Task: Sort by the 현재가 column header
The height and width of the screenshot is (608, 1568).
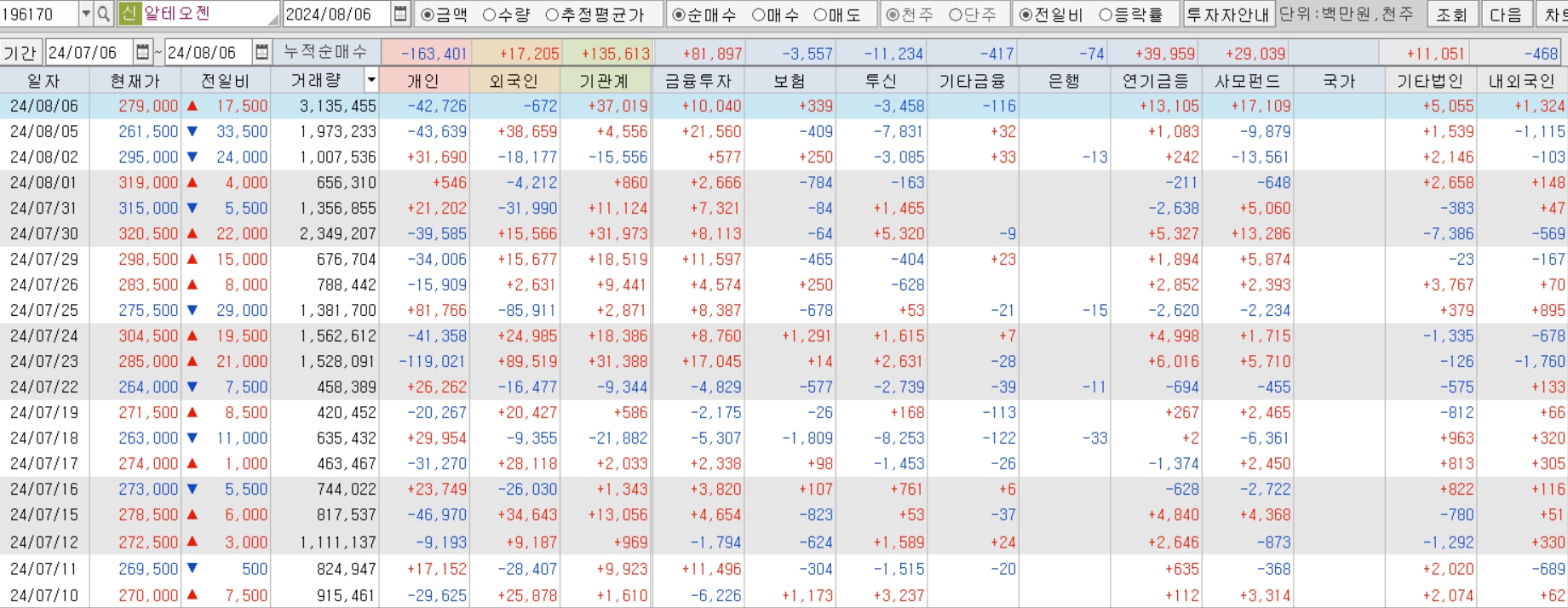Action: pyautogui.click(x=135, y=81)
